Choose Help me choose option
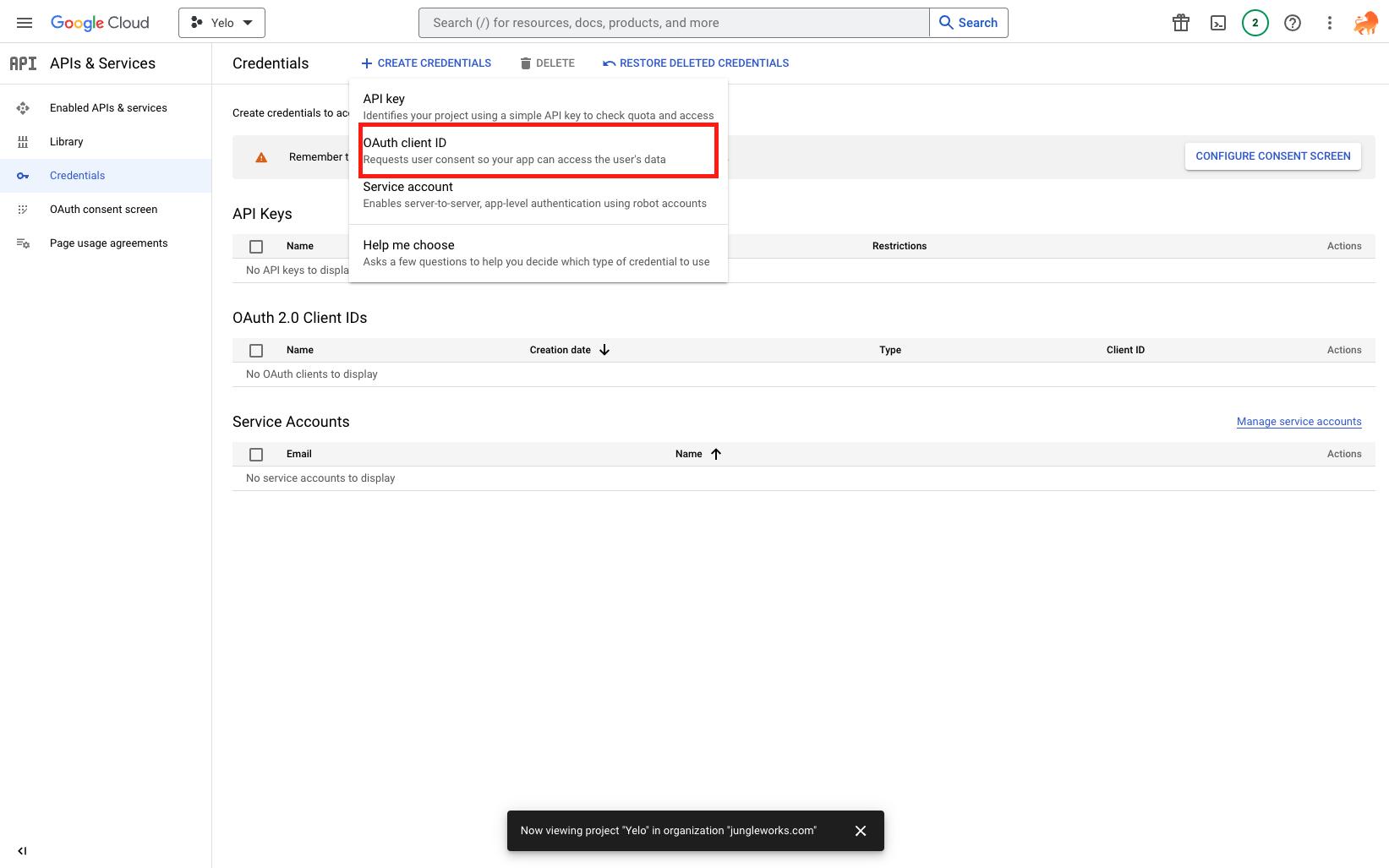1389x868 pixels. [539, 253]
